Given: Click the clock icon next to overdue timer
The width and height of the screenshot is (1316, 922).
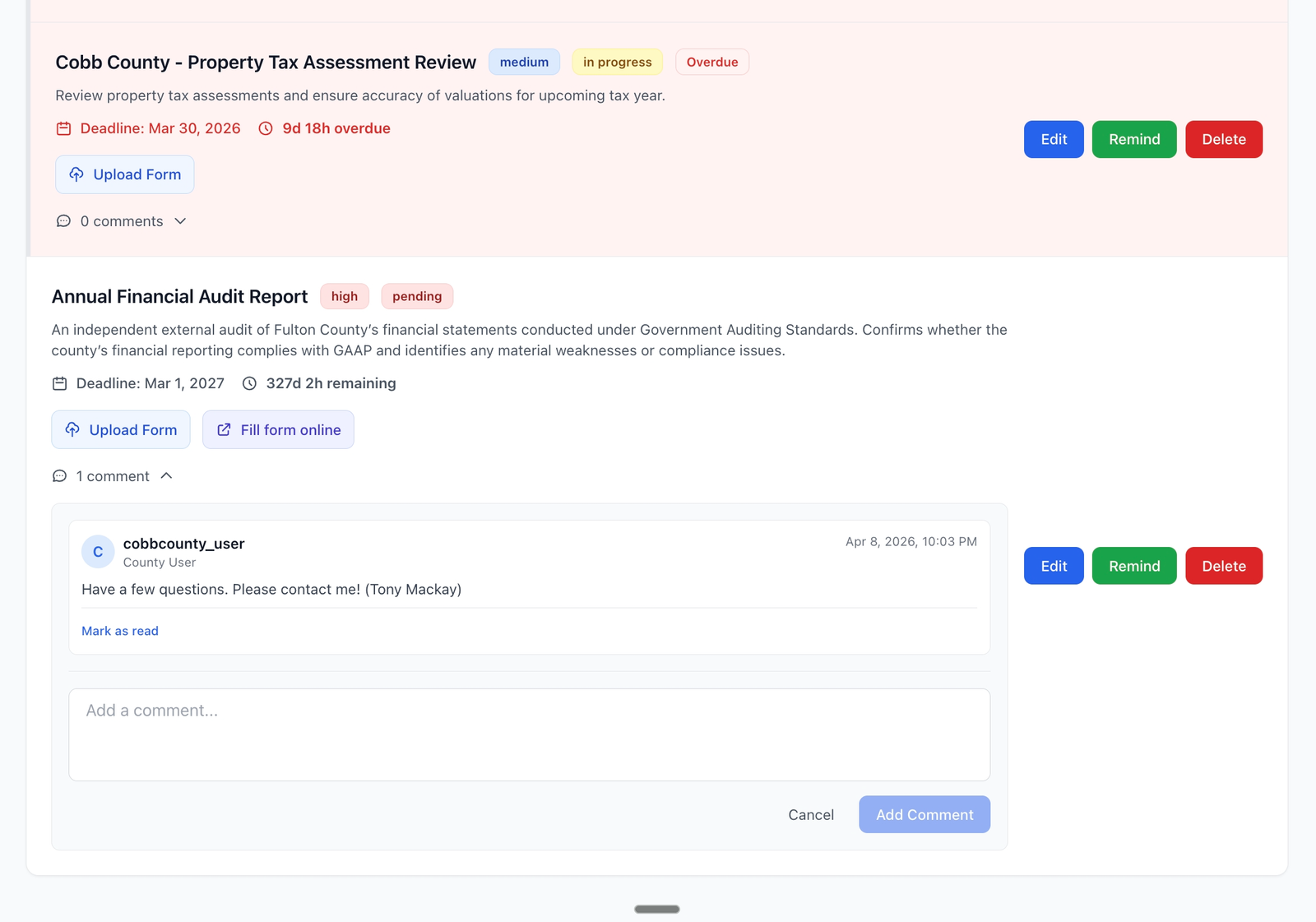Looking at the screenshot, I should pyautogui.click(x=264, y=128).
